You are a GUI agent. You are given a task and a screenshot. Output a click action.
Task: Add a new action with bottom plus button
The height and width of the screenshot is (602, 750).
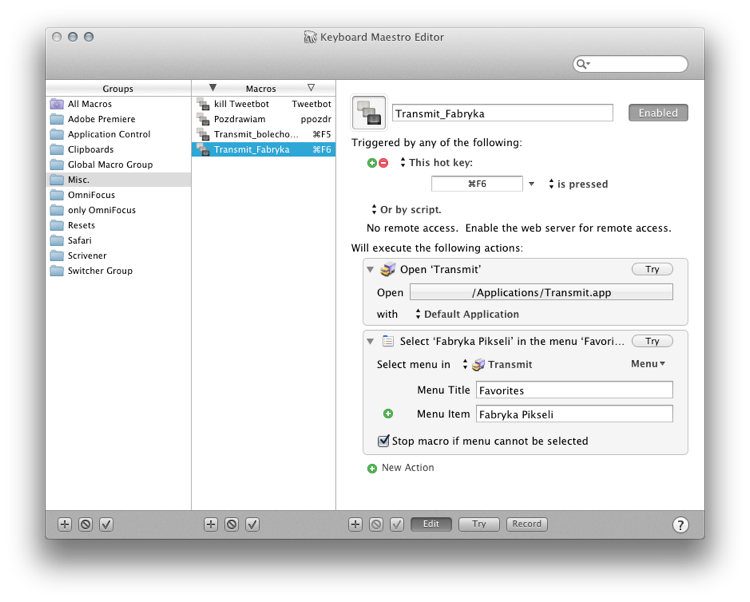(355, 525)
